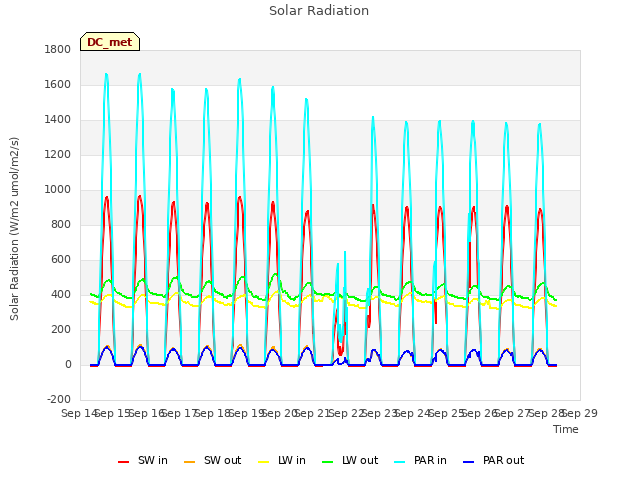The width and height of the screenshot is (640, 480).
Task: Click the 600 y-axis tick label
Action: 61,260
